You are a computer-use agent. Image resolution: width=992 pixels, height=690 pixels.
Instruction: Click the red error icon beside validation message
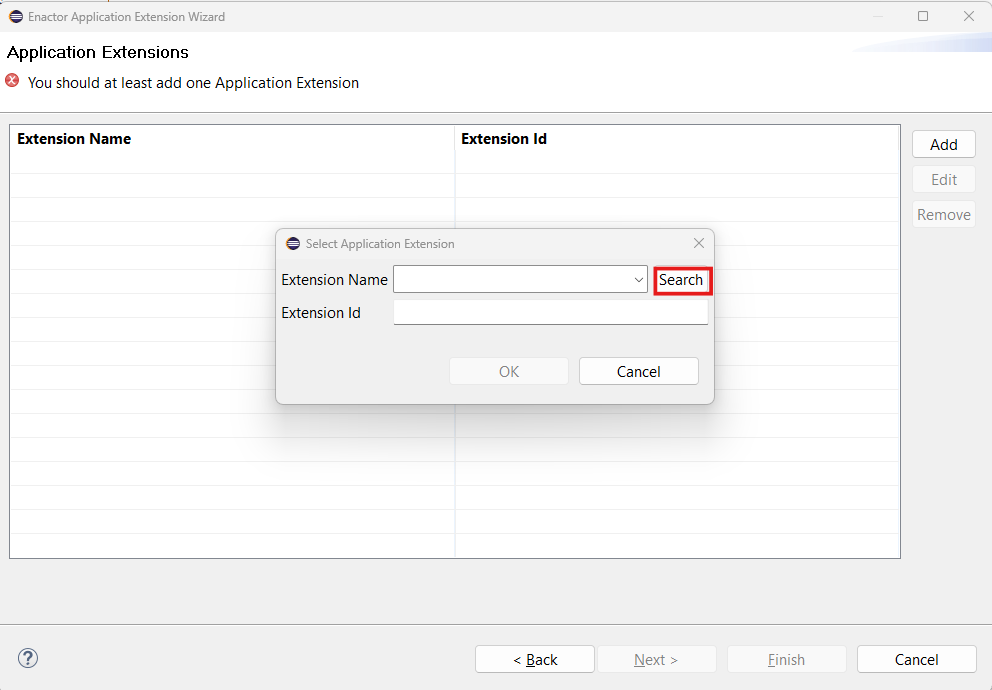click(12, 80)
